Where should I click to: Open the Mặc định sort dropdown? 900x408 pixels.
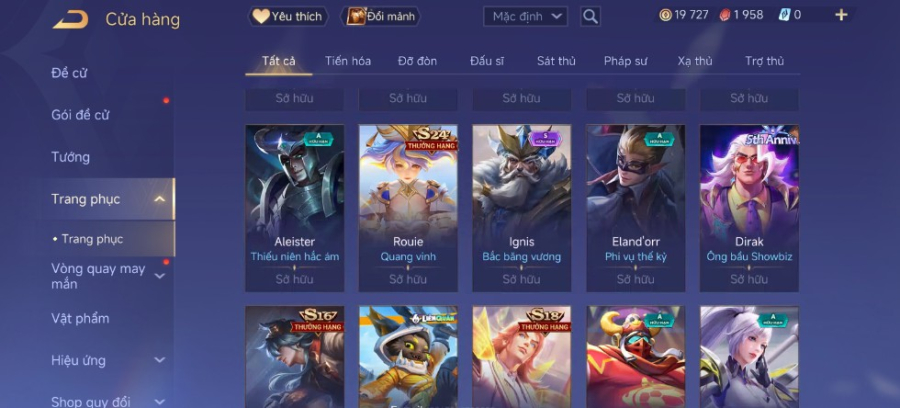[x=525, y=17]
